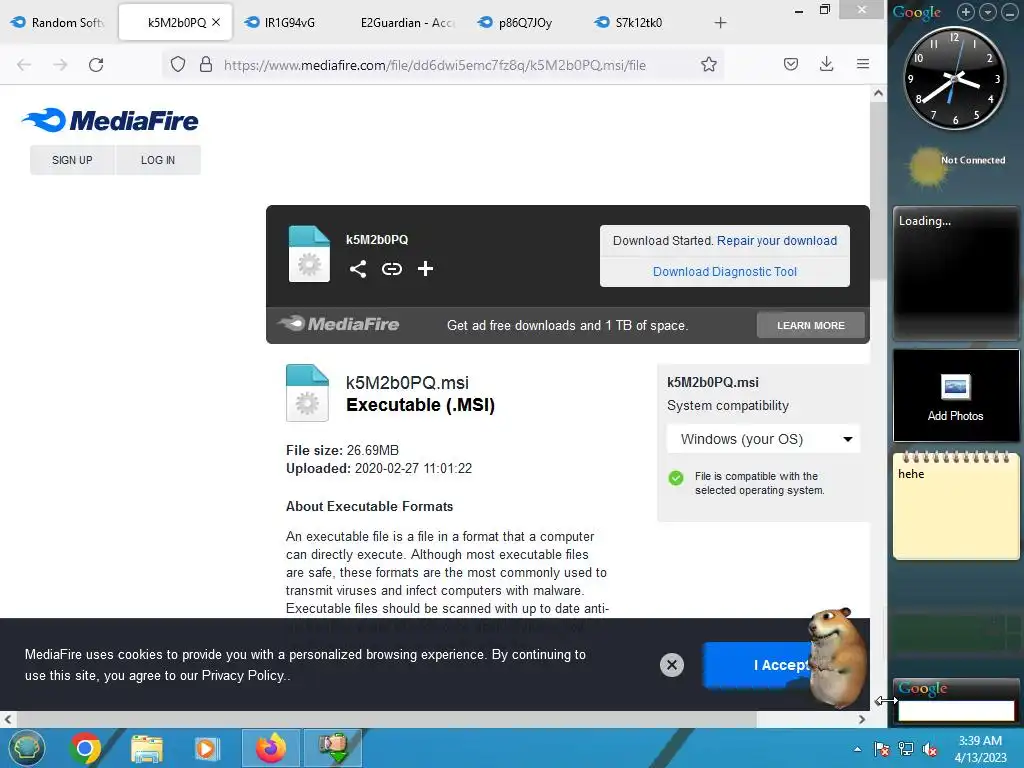1024x768 pixels.
Task: Click the Firefox back arrow
Action: point(24,65)
